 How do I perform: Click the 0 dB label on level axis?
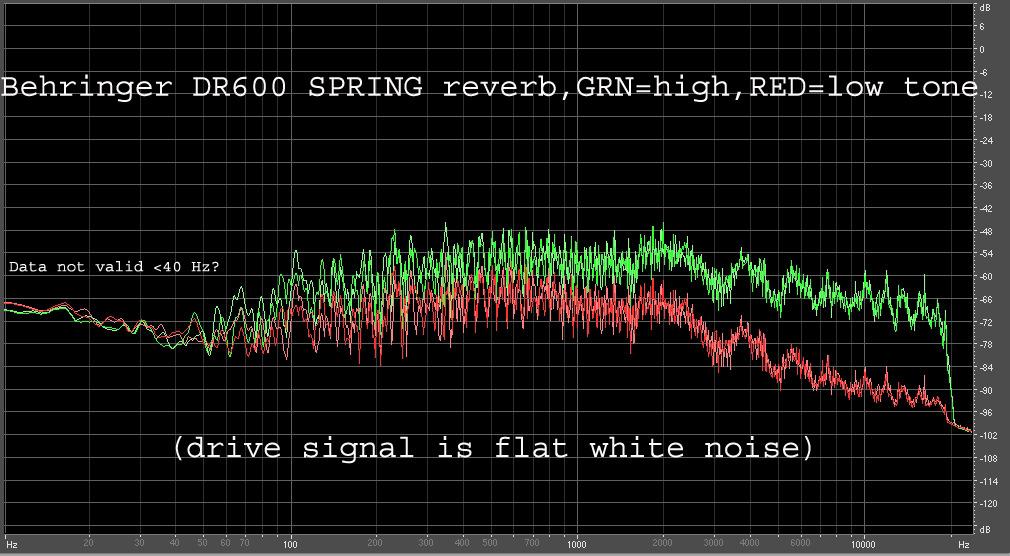[982, 50]
